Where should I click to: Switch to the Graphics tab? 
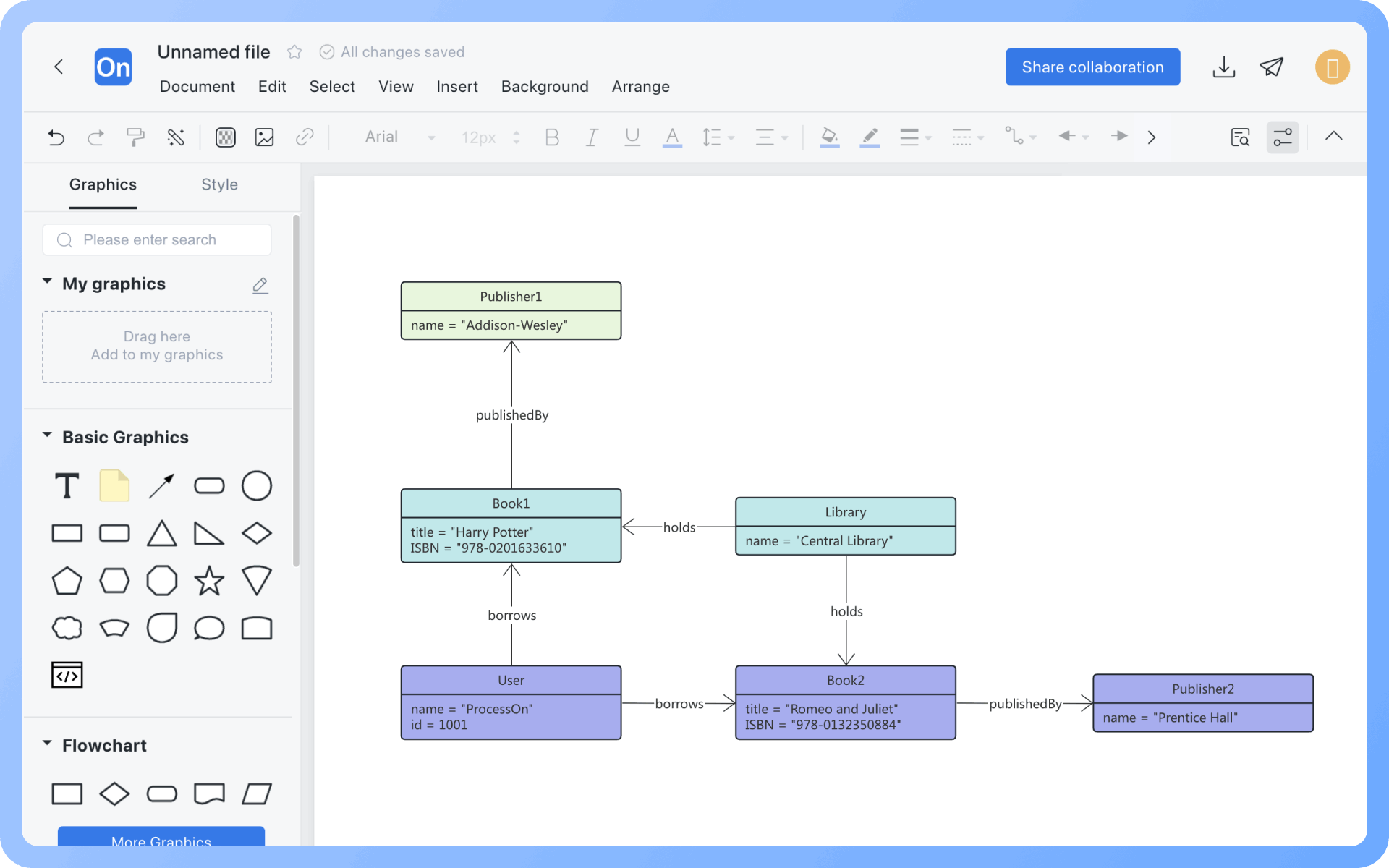pos(103,185)
